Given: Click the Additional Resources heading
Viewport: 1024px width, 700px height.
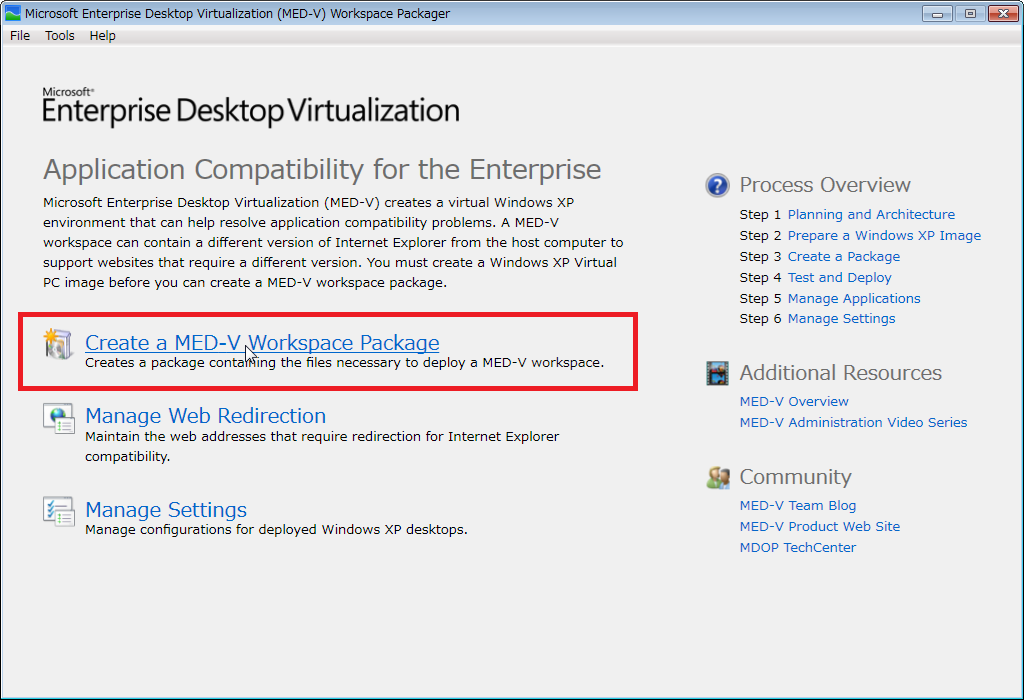Looking at the screenshot, I should pos(840,373).
